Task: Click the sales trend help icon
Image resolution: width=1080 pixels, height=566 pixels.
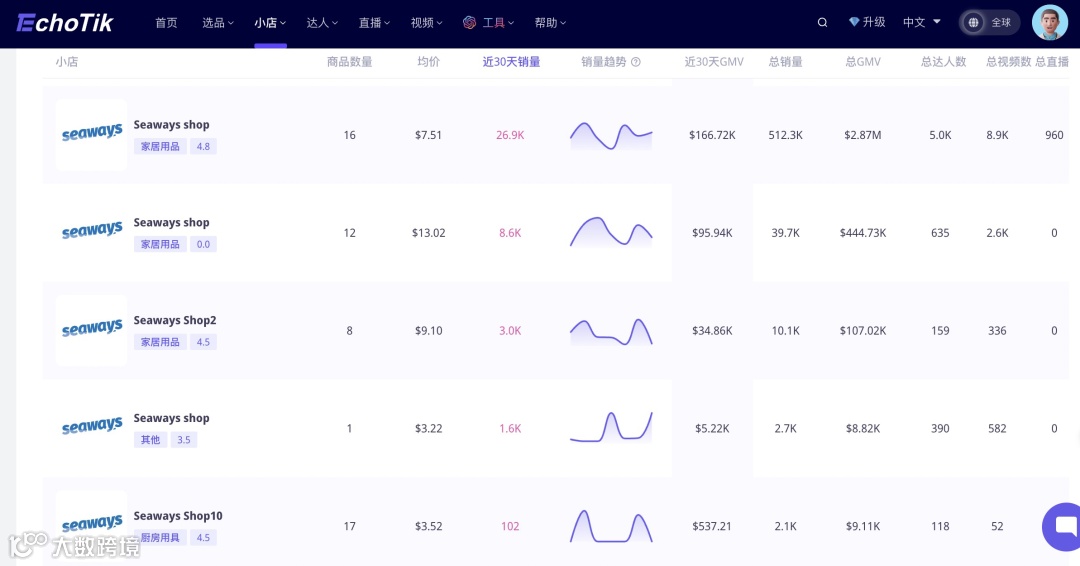Action: point(636,62)
